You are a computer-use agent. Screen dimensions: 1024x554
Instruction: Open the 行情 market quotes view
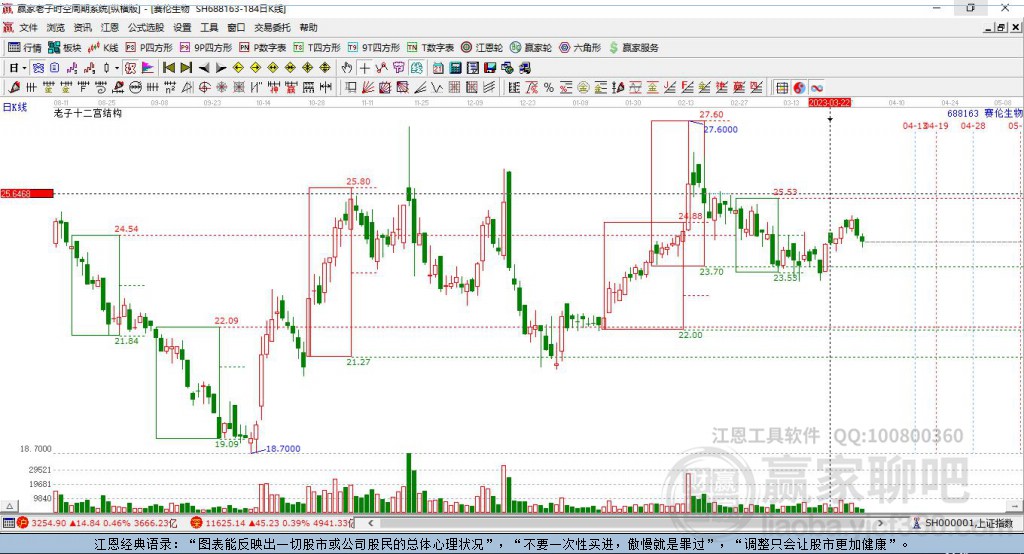pyautogui.click(x=24, y=48)
